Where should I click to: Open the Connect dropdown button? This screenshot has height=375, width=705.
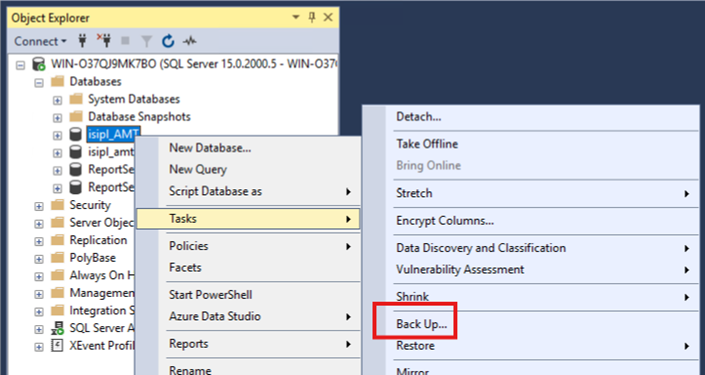(x=40, y=41)
